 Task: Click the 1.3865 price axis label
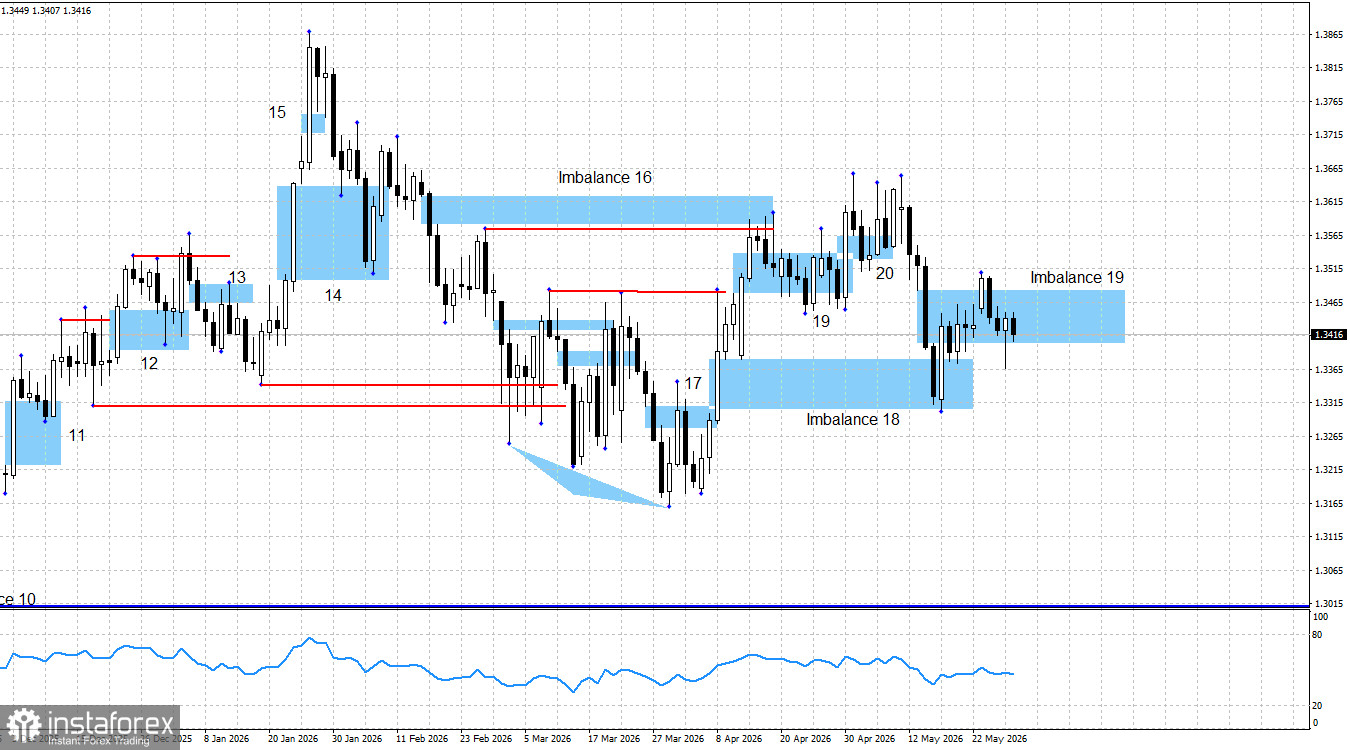pos(1330,35)
